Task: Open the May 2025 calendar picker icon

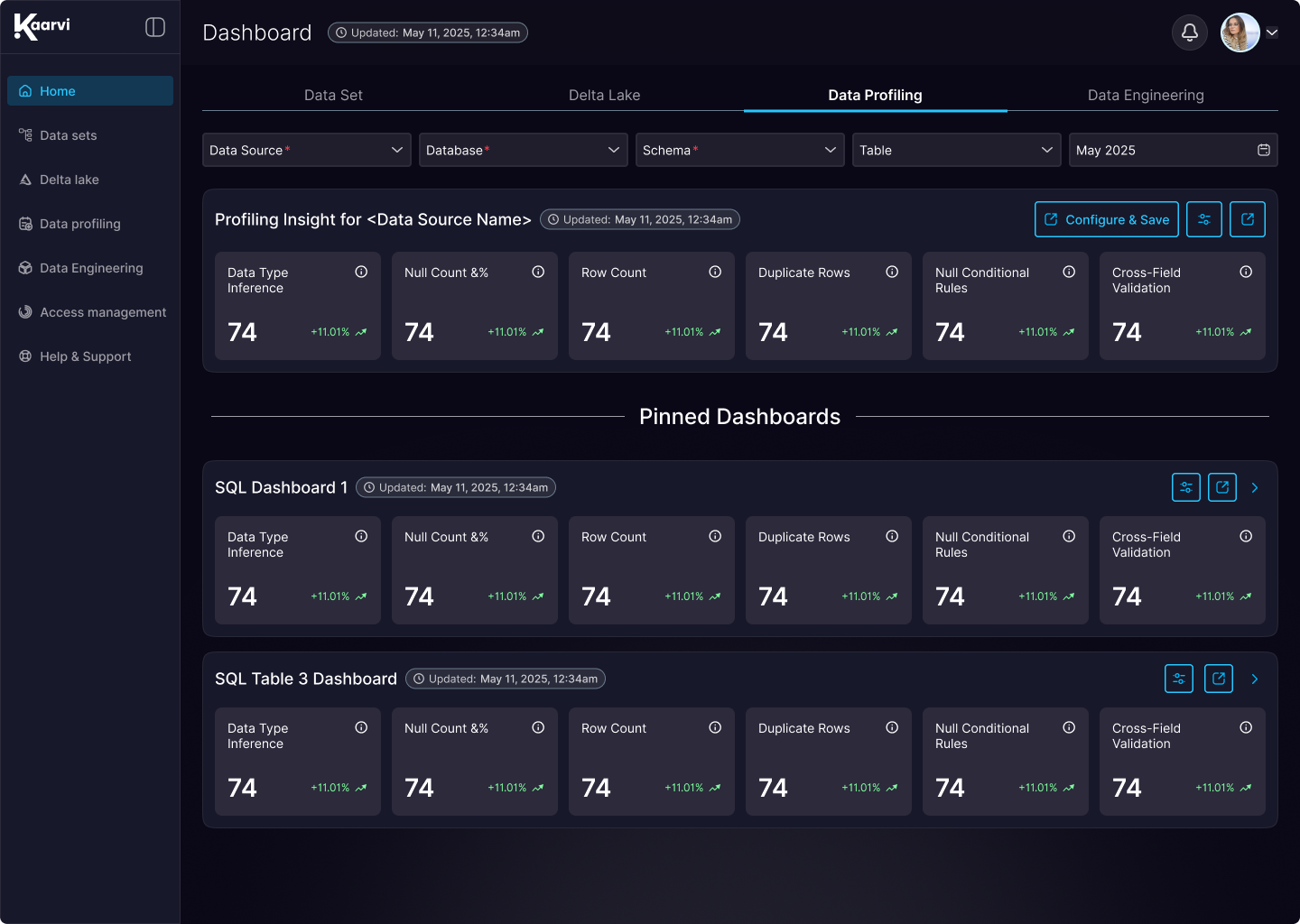Action: (1264, 150)
